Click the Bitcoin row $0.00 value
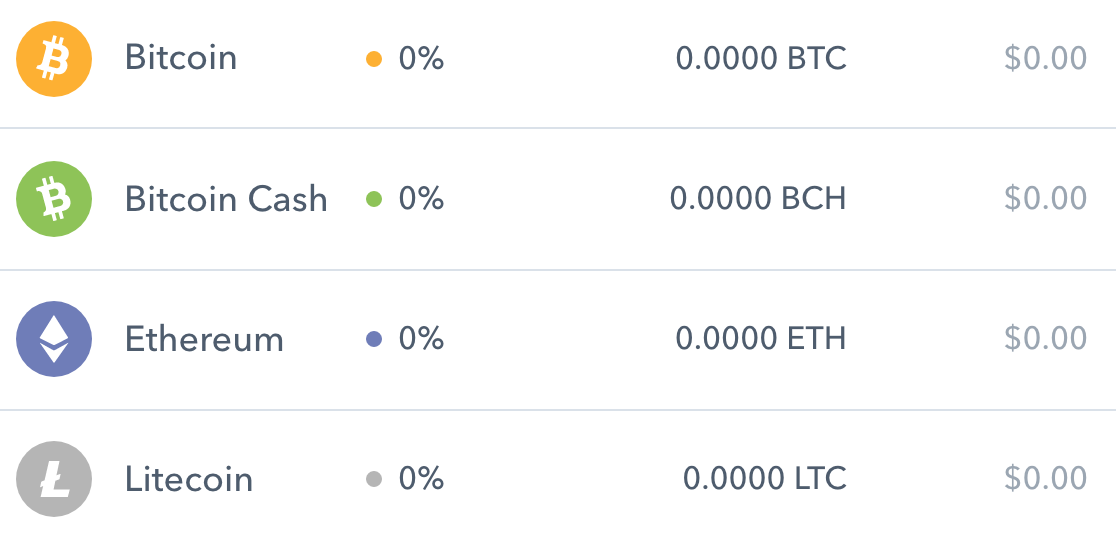1116x538 pixels. [1045, 59]
